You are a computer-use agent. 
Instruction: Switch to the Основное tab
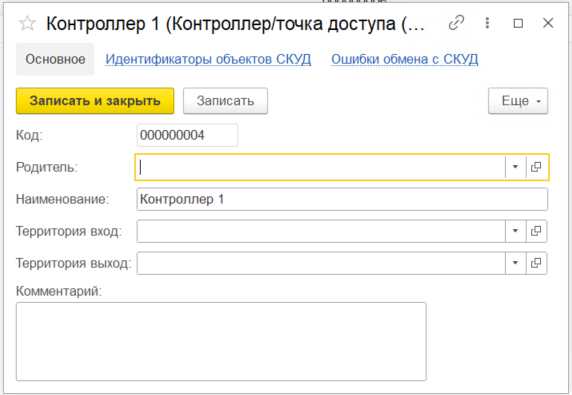pos(55,59)
